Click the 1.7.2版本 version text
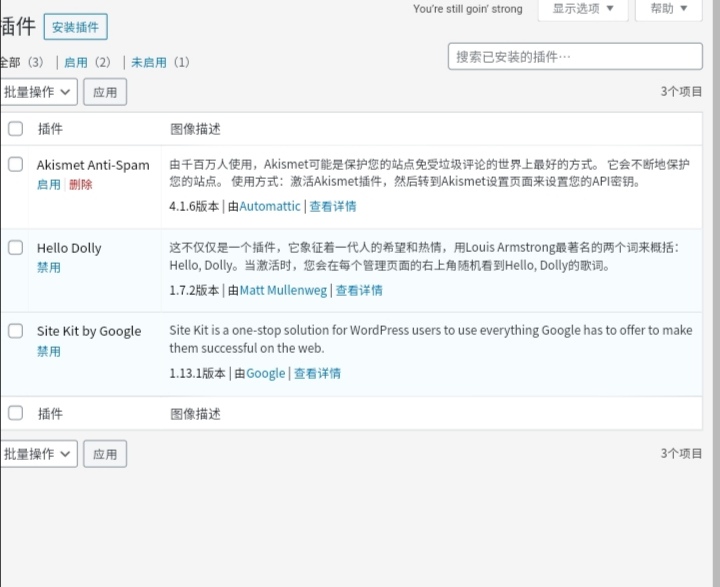 [194, 290]
